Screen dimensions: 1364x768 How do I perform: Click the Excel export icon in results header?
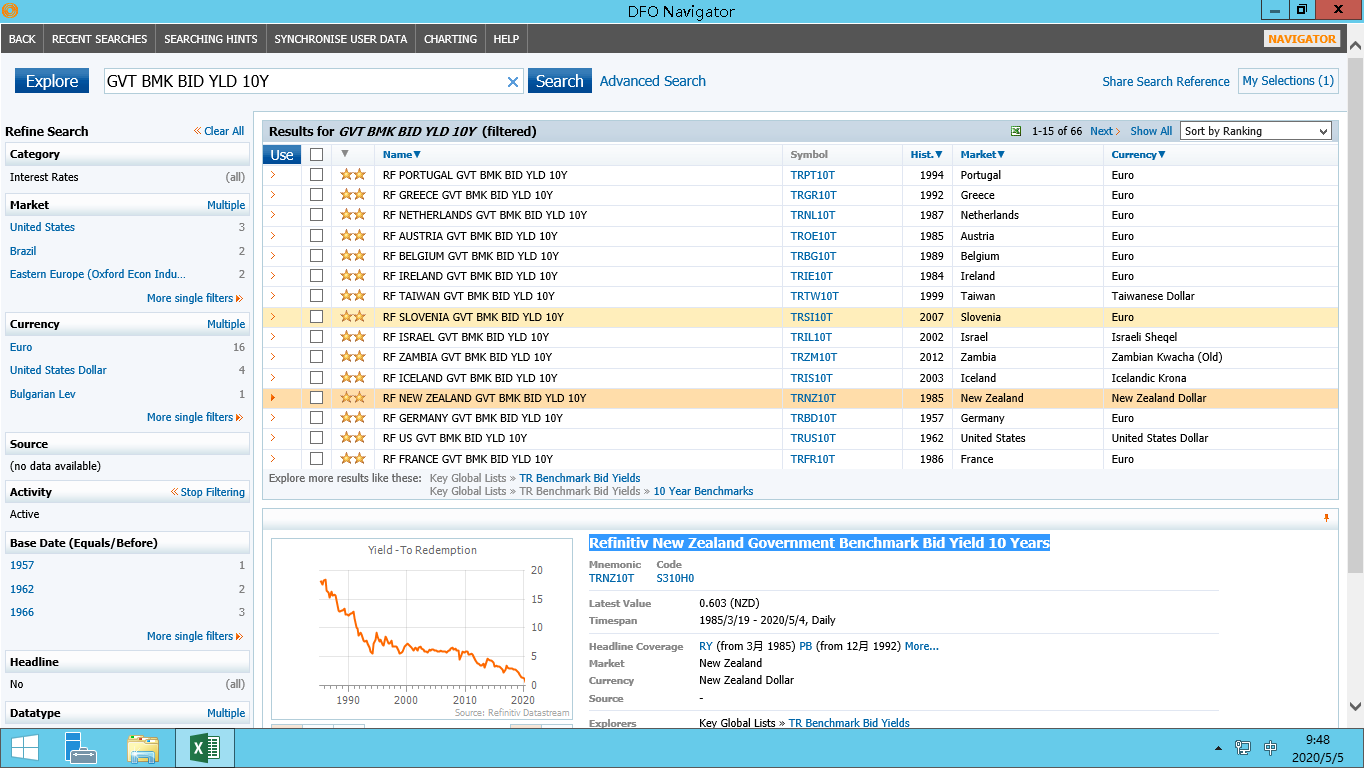tap(1016, 131)
